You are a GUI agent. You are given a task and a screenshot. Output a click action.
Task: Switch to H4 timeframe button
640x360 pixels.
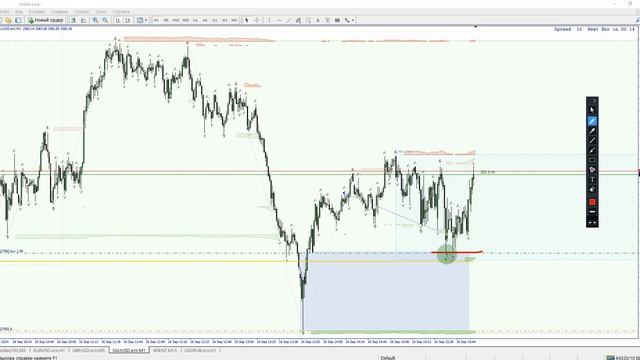point(205,20)
